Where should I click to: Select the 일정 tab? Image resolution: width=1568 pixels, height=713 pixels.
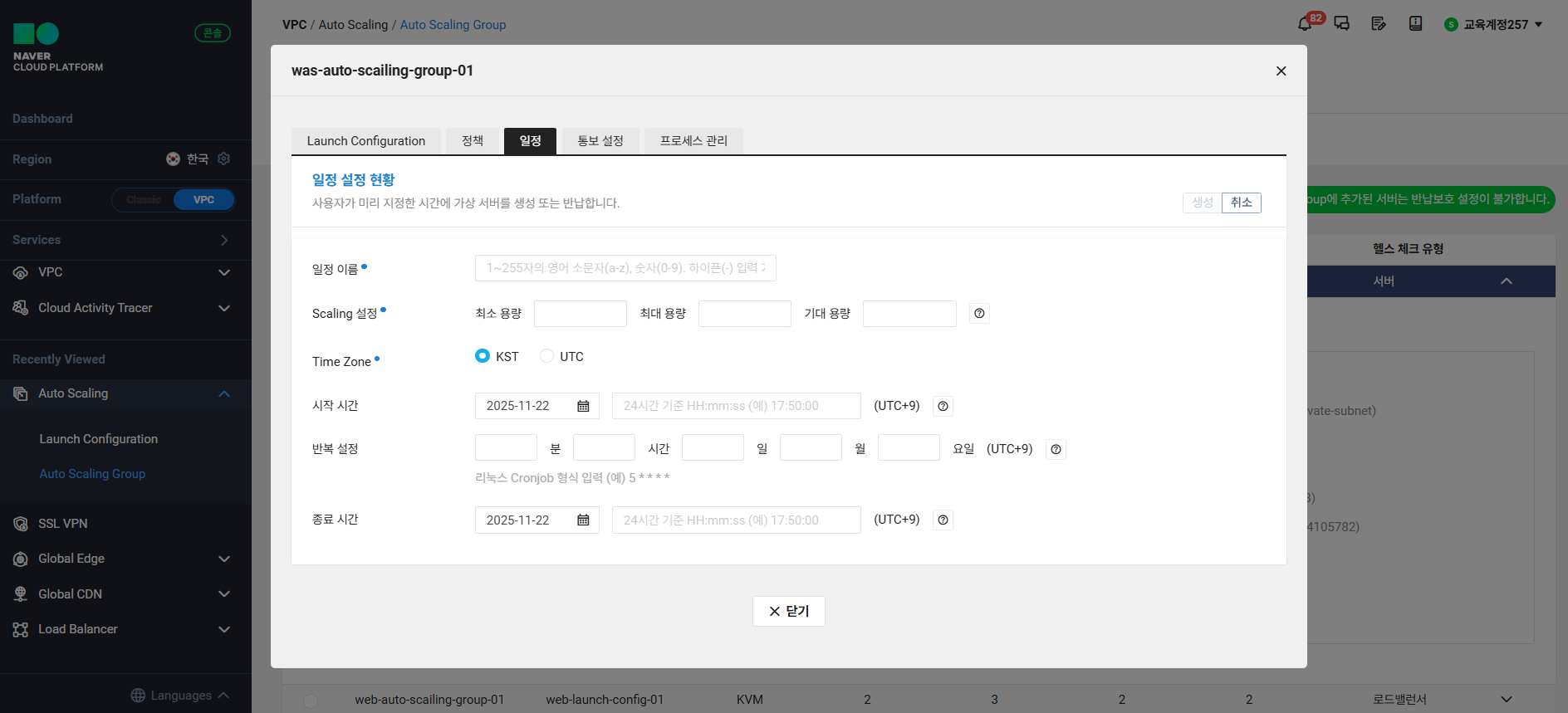[x=531, y=141]
